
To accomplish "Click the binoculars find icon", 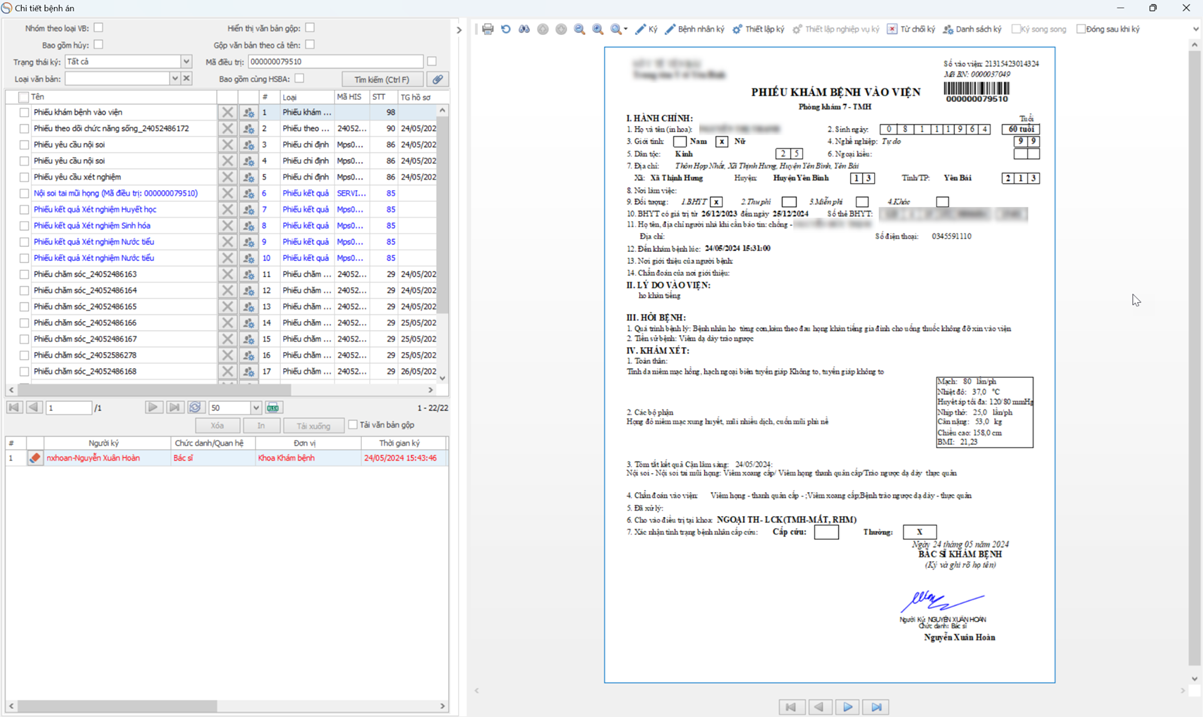I will pos(524,29).
